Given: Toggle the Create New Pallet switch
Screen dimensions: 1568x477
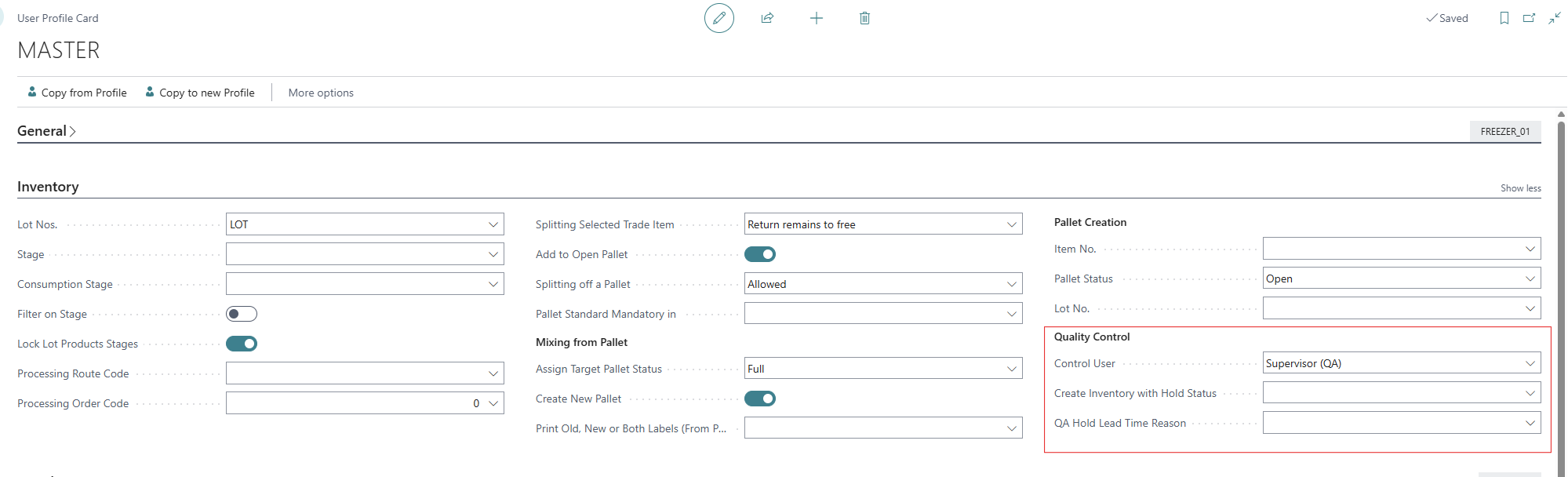Looking at the screenshot, I should tap(759, 399).
